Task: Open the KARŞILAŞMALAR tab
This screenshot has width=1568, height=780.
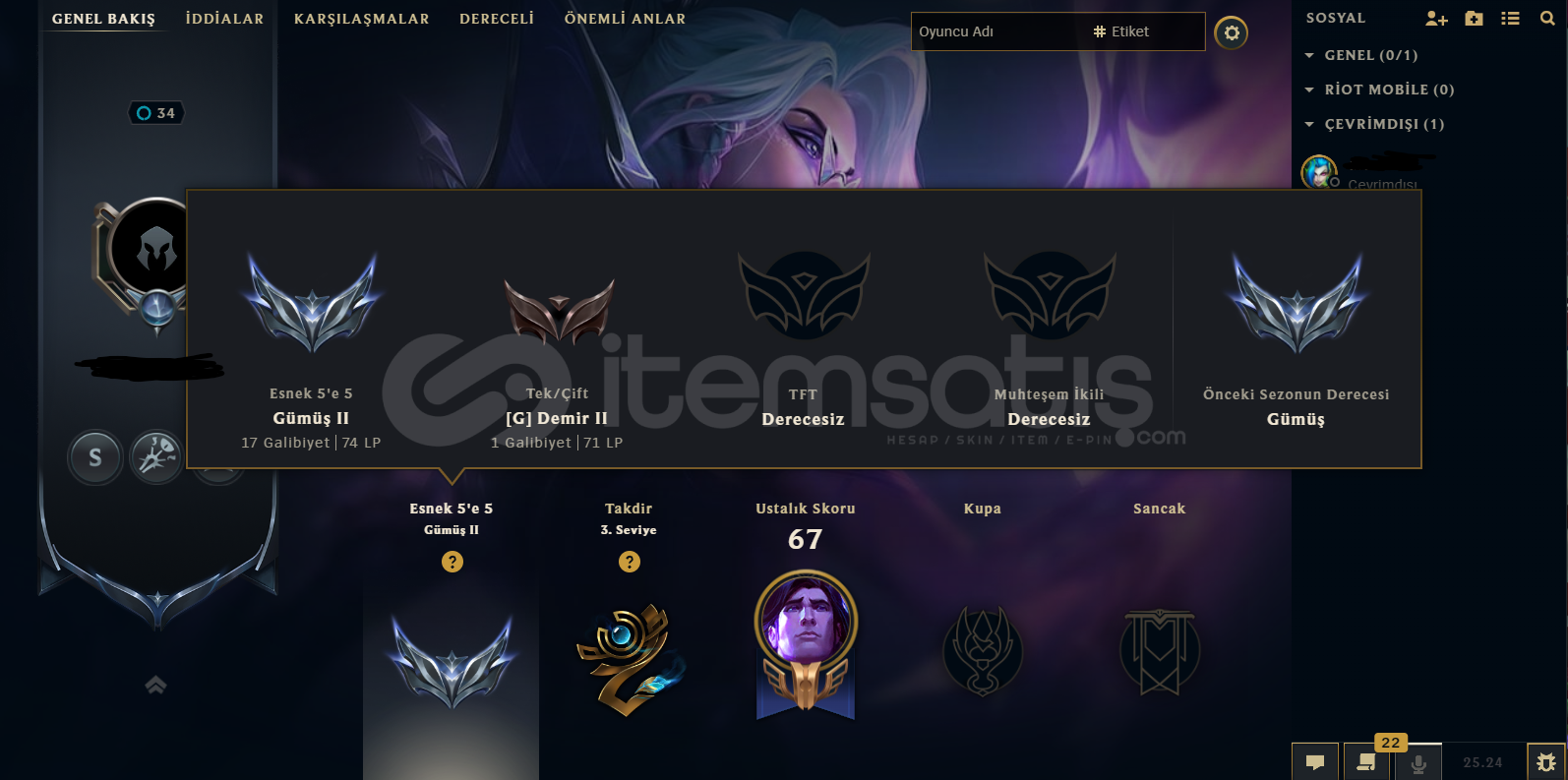Action: 361,19
